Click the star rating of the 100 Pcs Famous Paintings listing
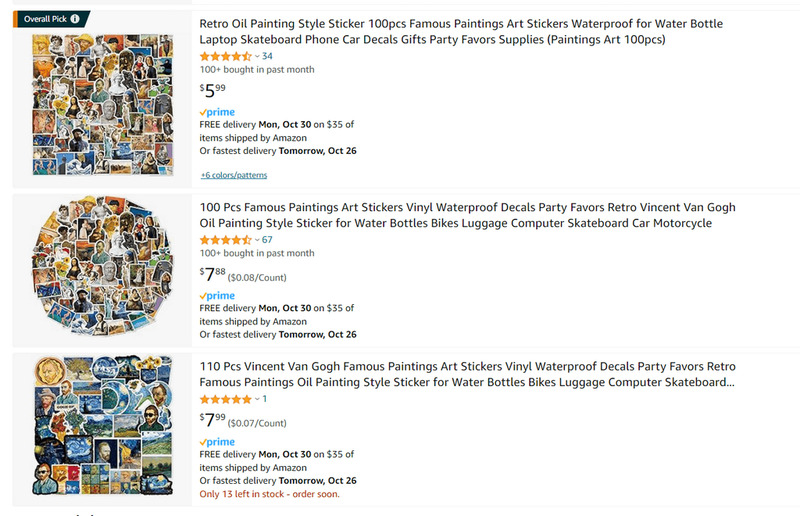The height and width of the screenshot is (516, 800). 226,240
